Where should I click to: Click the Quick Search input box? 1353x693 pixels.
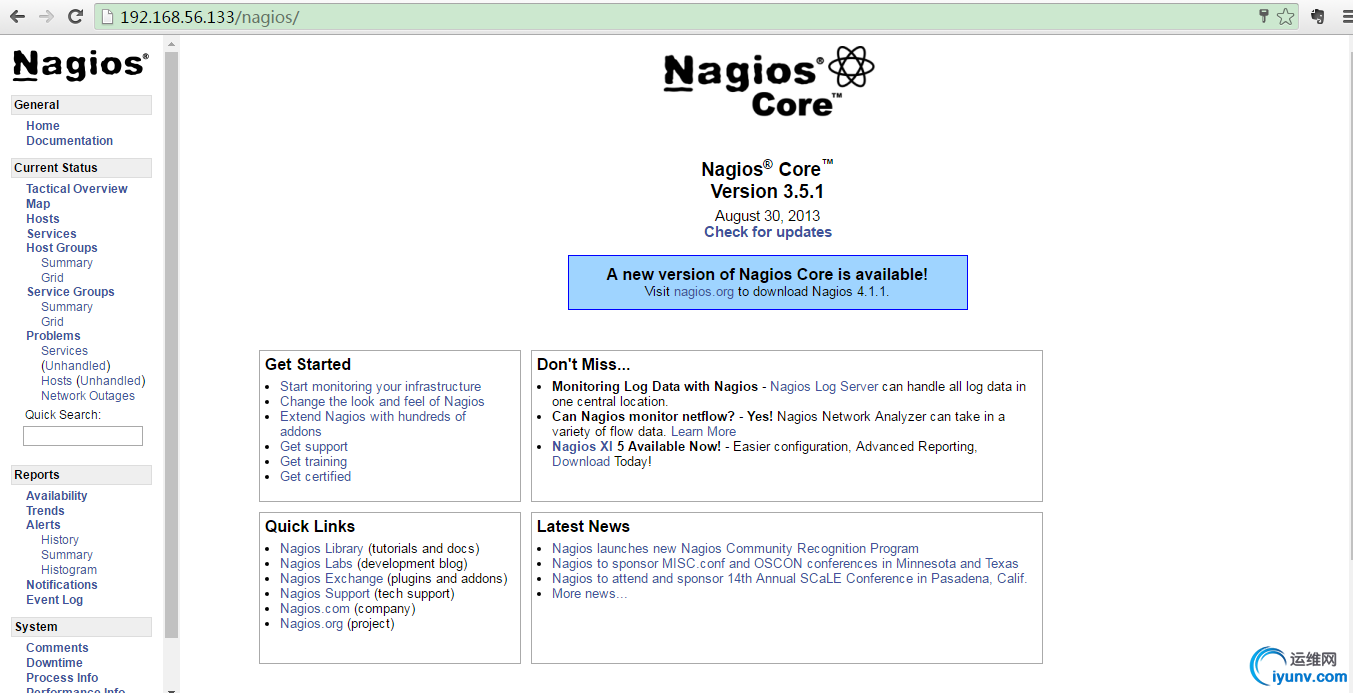click(83, 436)
